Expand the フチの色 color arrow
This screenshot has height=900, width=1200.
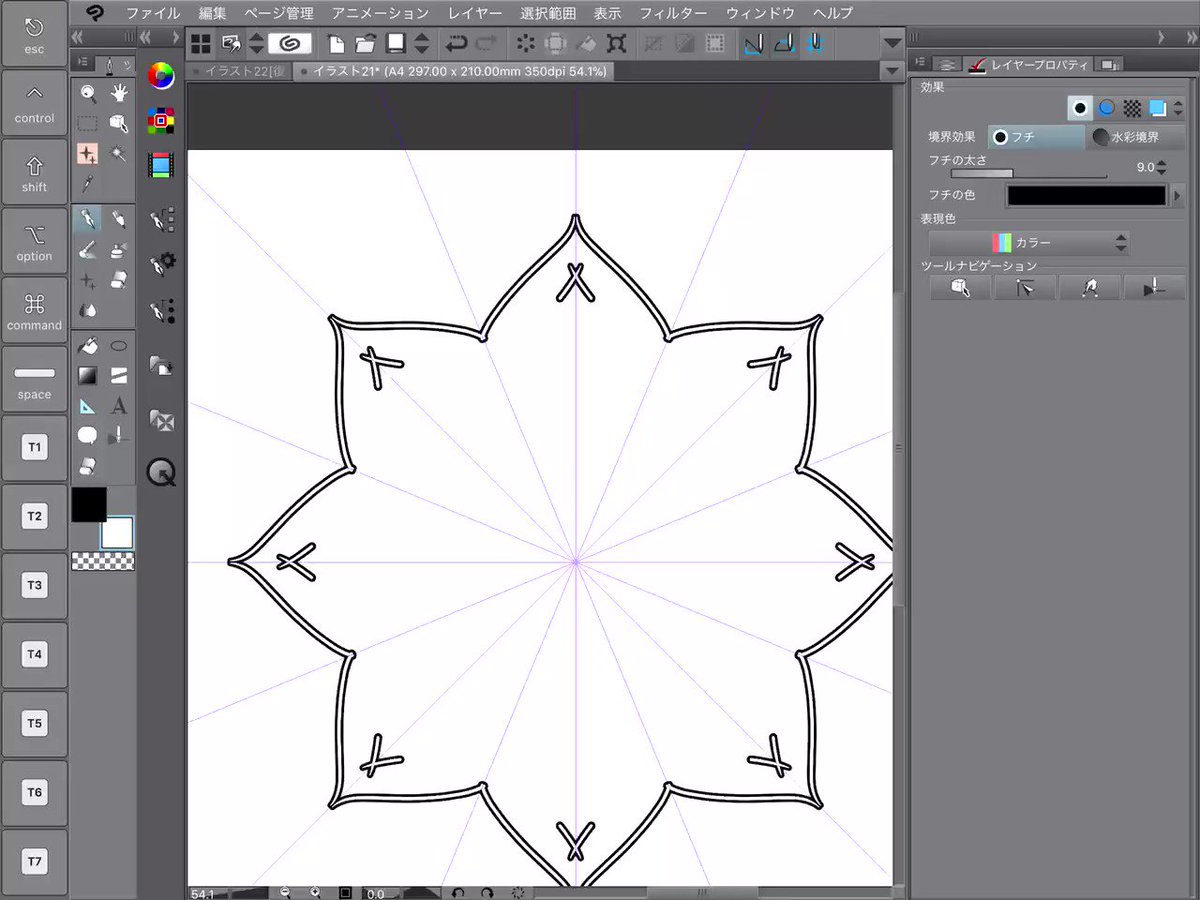coord(1178,196)
